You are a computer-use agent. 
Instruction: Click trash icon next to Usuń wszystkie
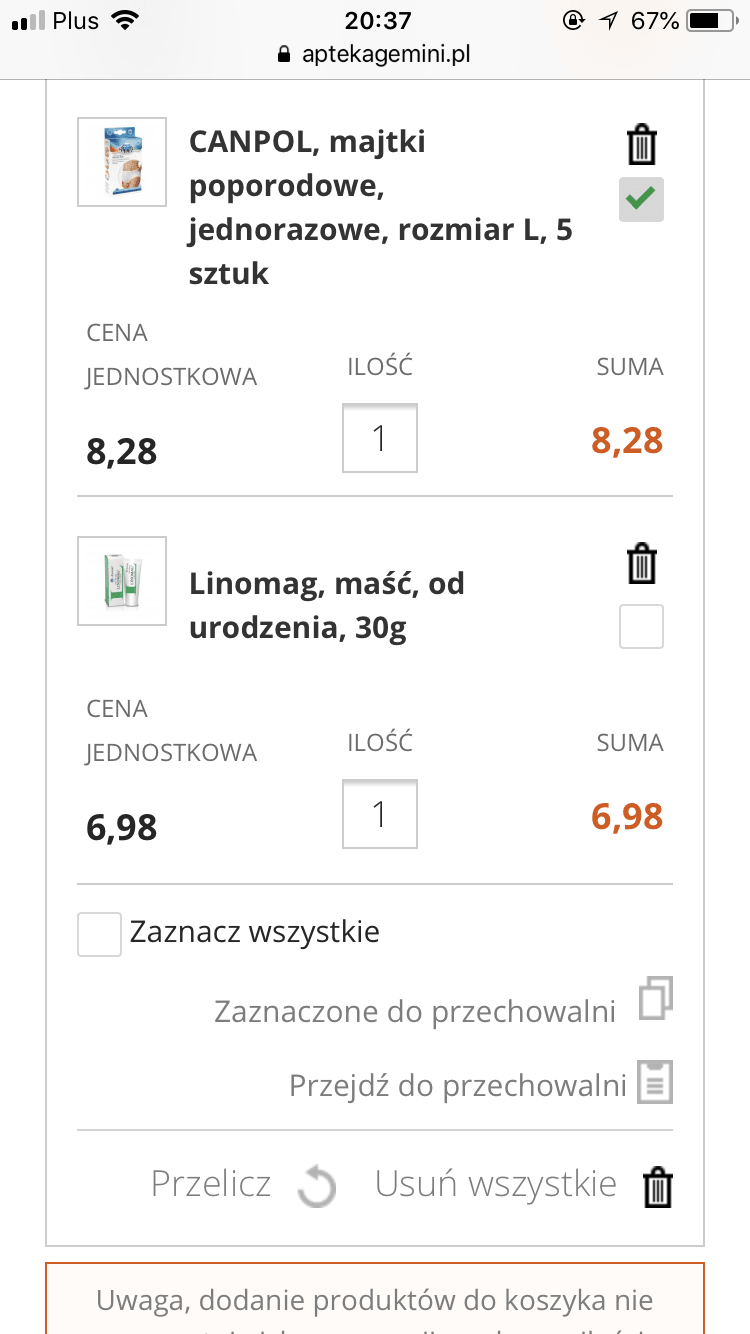(x=657, y=1187)
